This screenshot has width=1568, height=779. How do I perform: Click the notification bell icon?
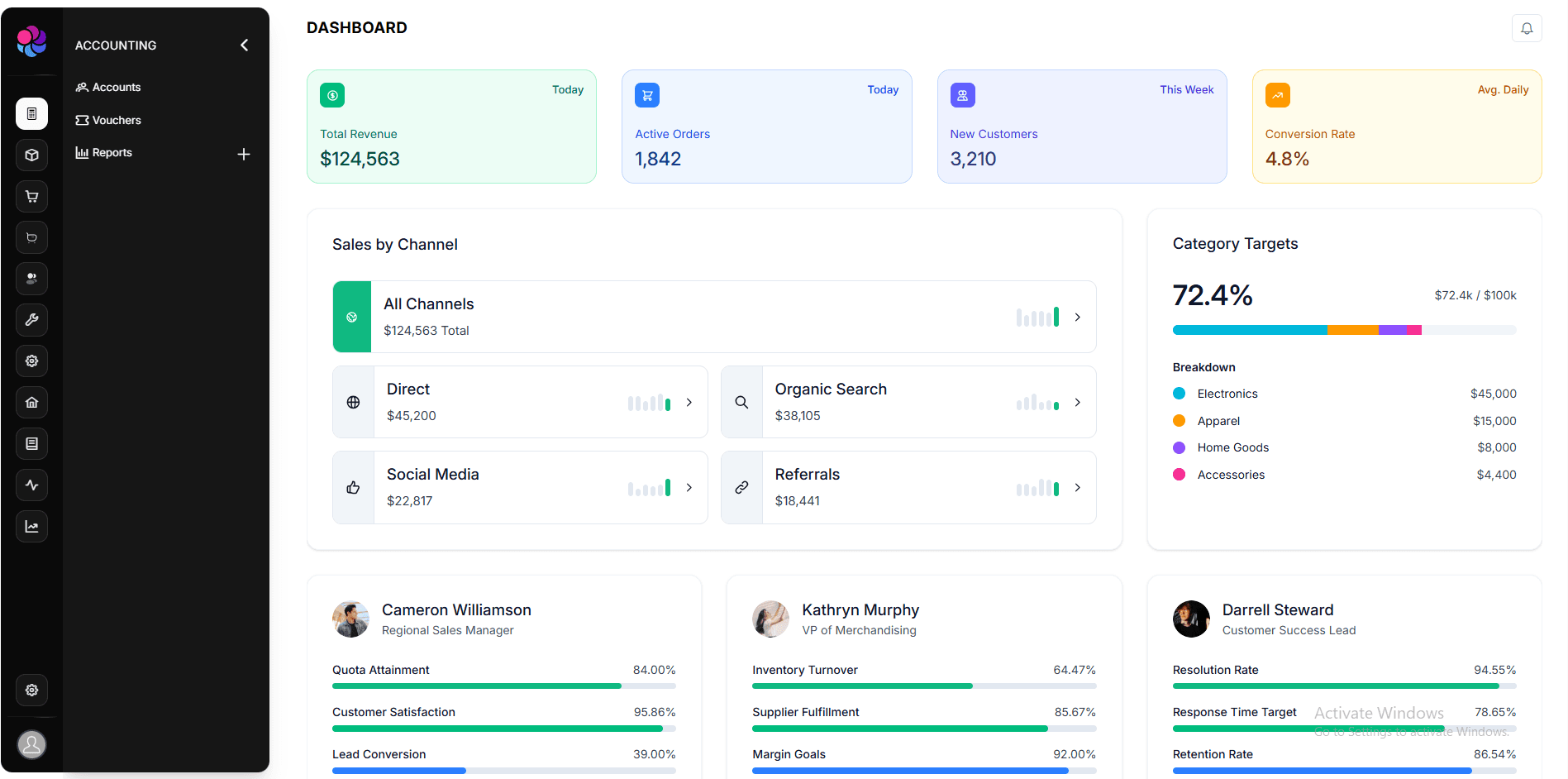1527,28
